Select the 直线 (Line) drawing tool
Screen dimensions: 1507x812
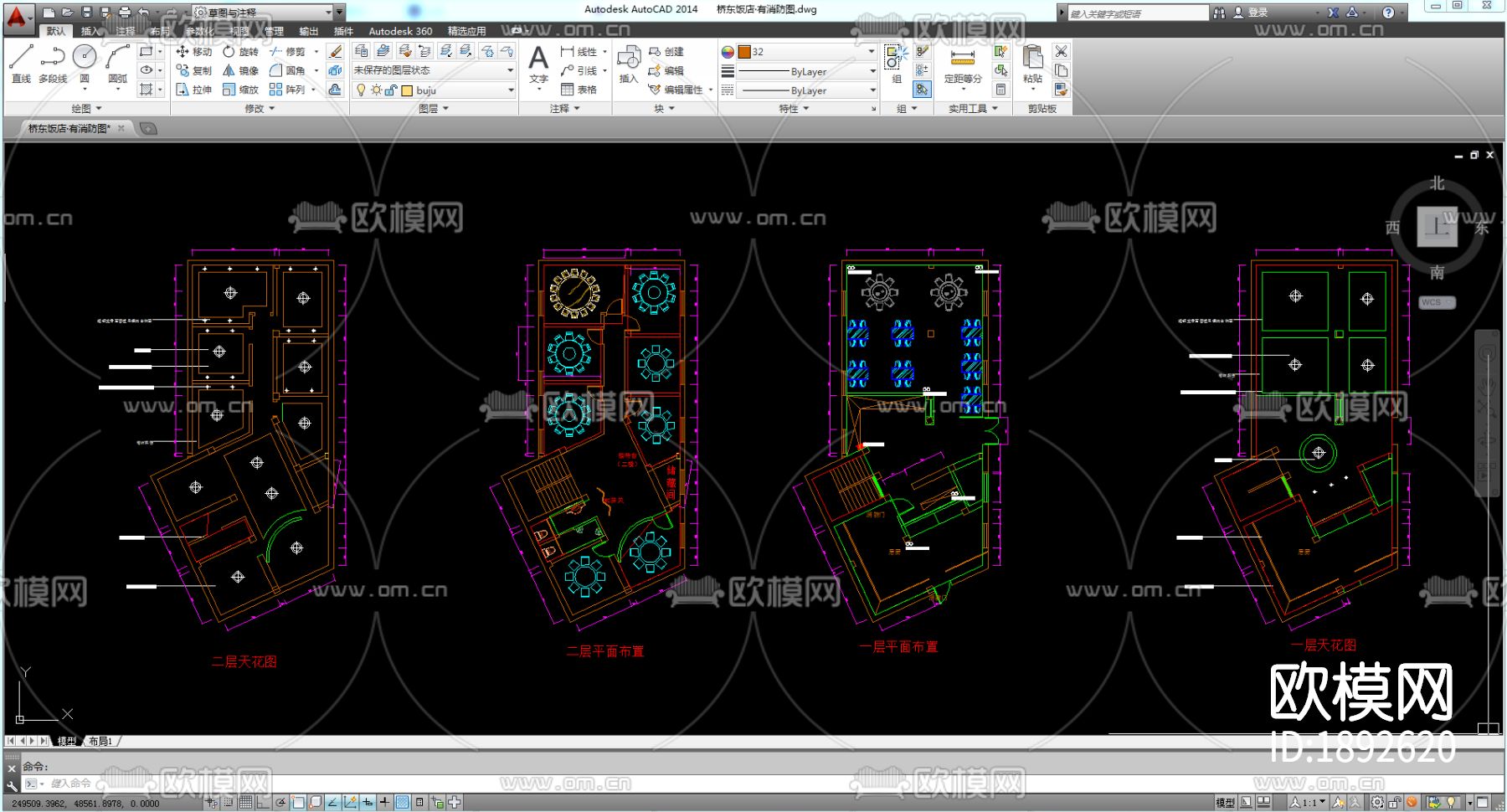[x=21, y=64]
